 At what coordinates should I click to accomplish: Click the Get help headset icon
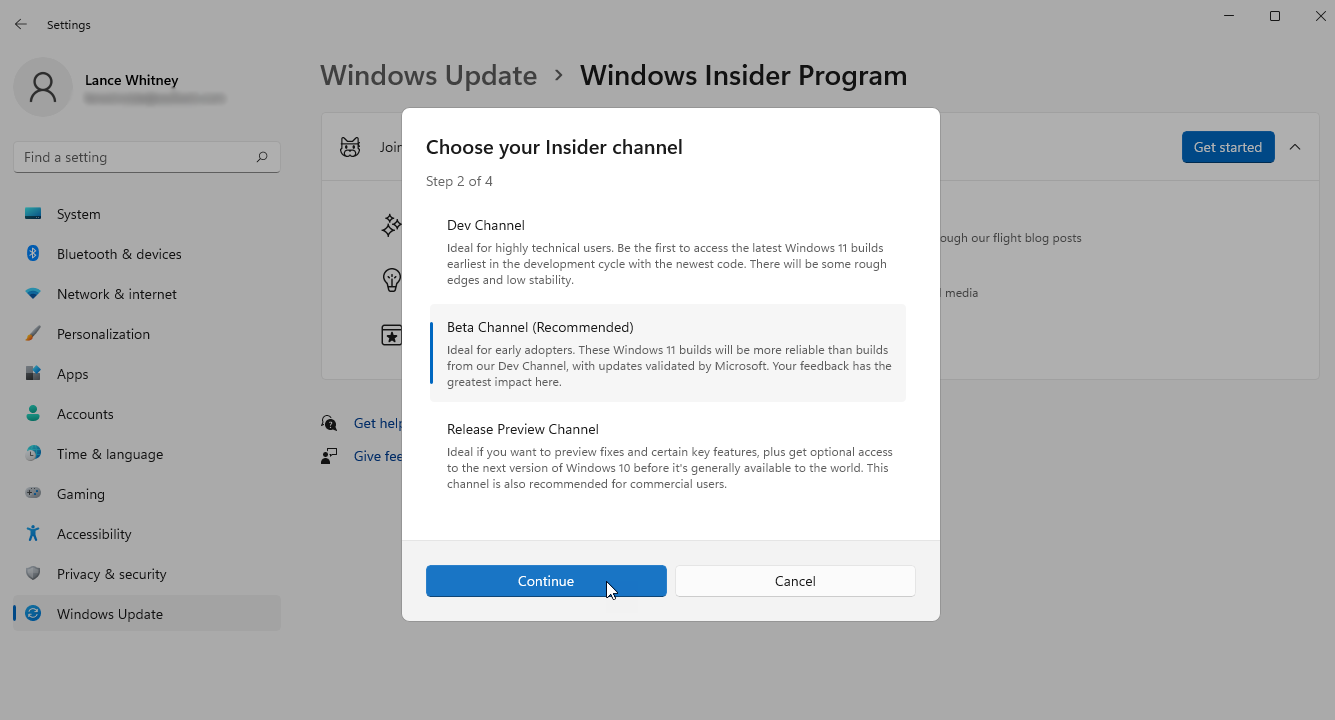point(329,423)
